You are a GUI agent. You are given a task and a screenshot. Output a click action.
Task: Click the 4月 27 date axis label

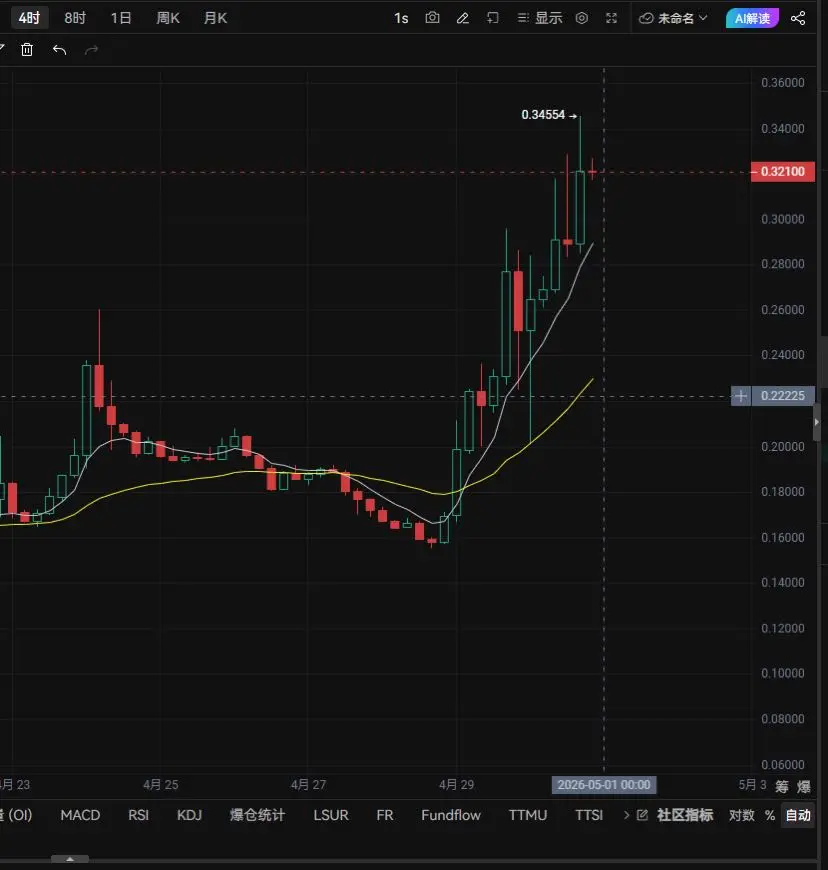[308, 785]
